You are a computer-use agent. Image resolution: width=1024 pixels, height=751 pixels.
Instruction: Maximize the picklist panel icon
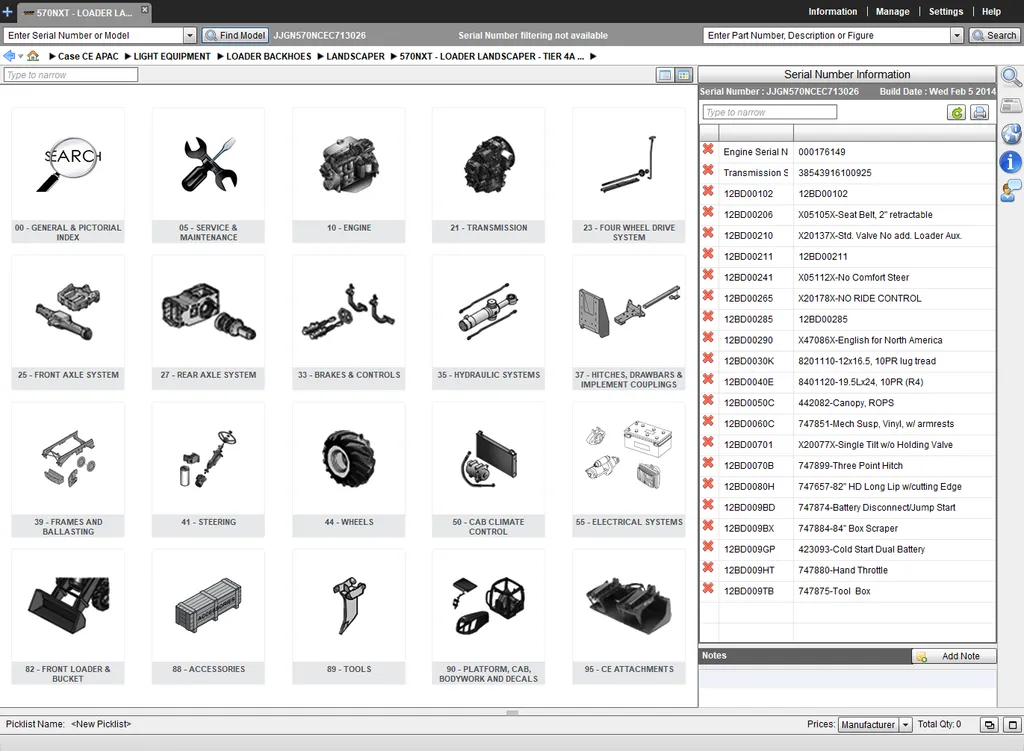(x=1013, y=725)
